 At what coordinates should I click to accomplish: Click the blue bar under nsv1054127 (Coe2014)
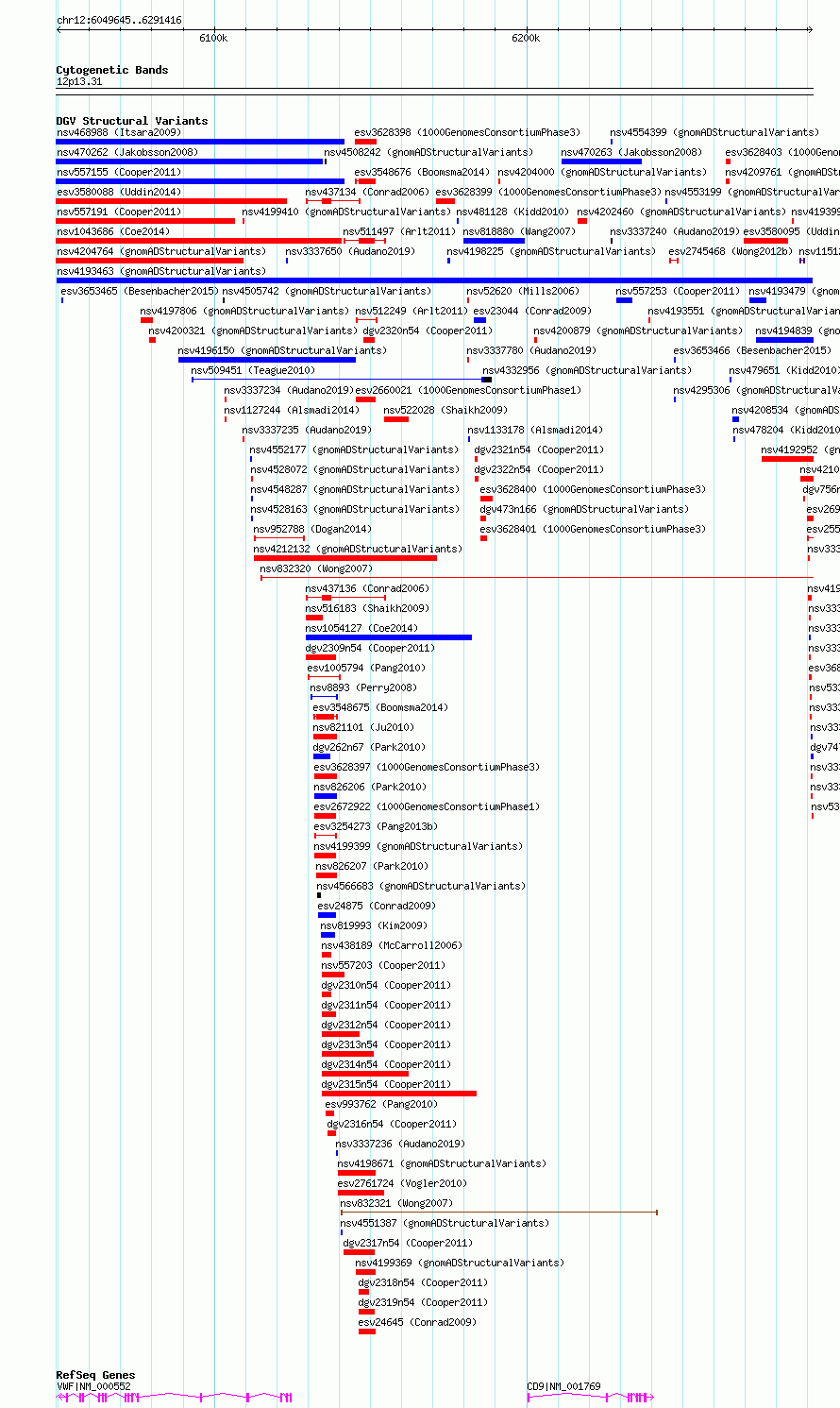click(x=389, y=637)
